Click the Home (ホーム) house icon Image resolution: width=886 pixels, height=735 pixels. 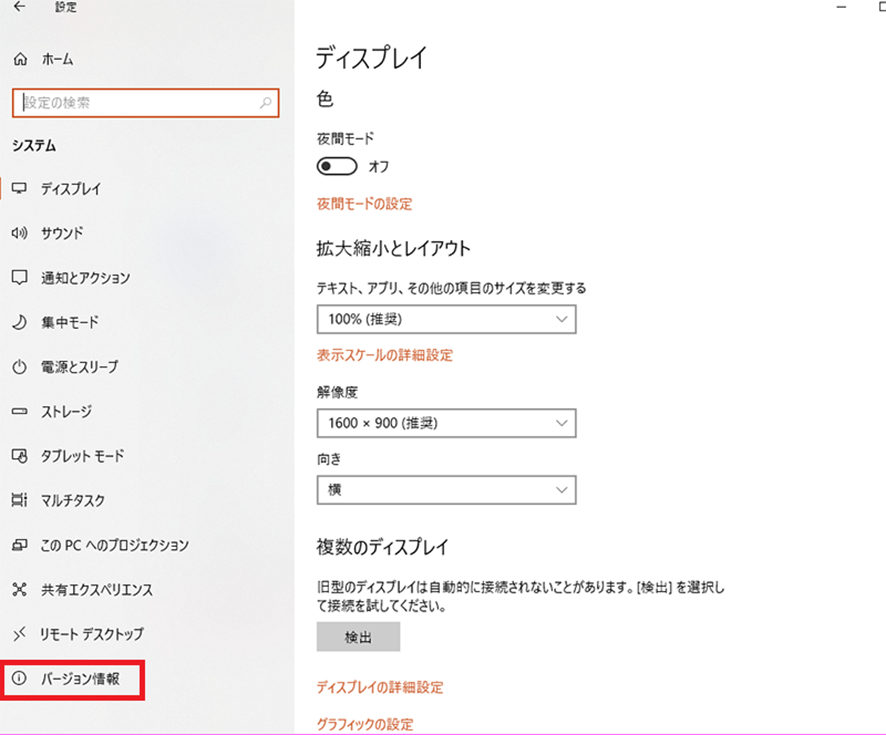point(20,60)
